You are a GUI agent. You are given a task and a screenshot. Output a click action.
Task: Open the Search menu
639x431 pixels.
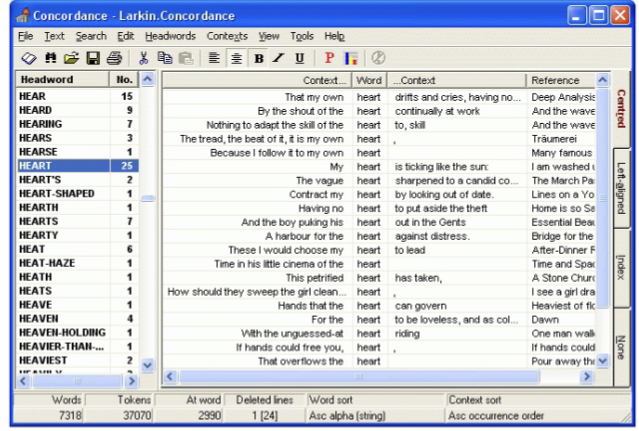[x=91, y=36]
